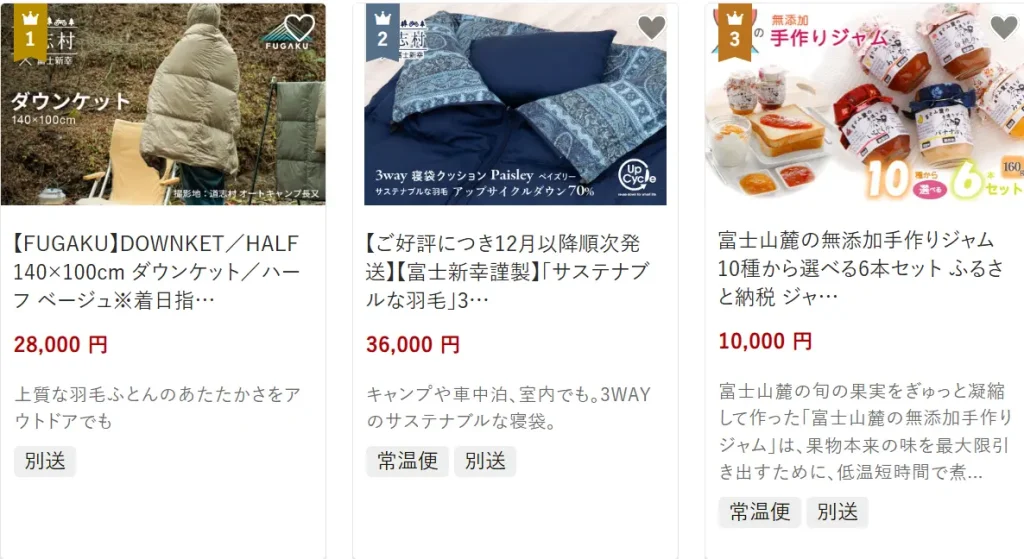Click the rank 1 crown badge
The image size is (1024, 559).
(x=30, y=33)
